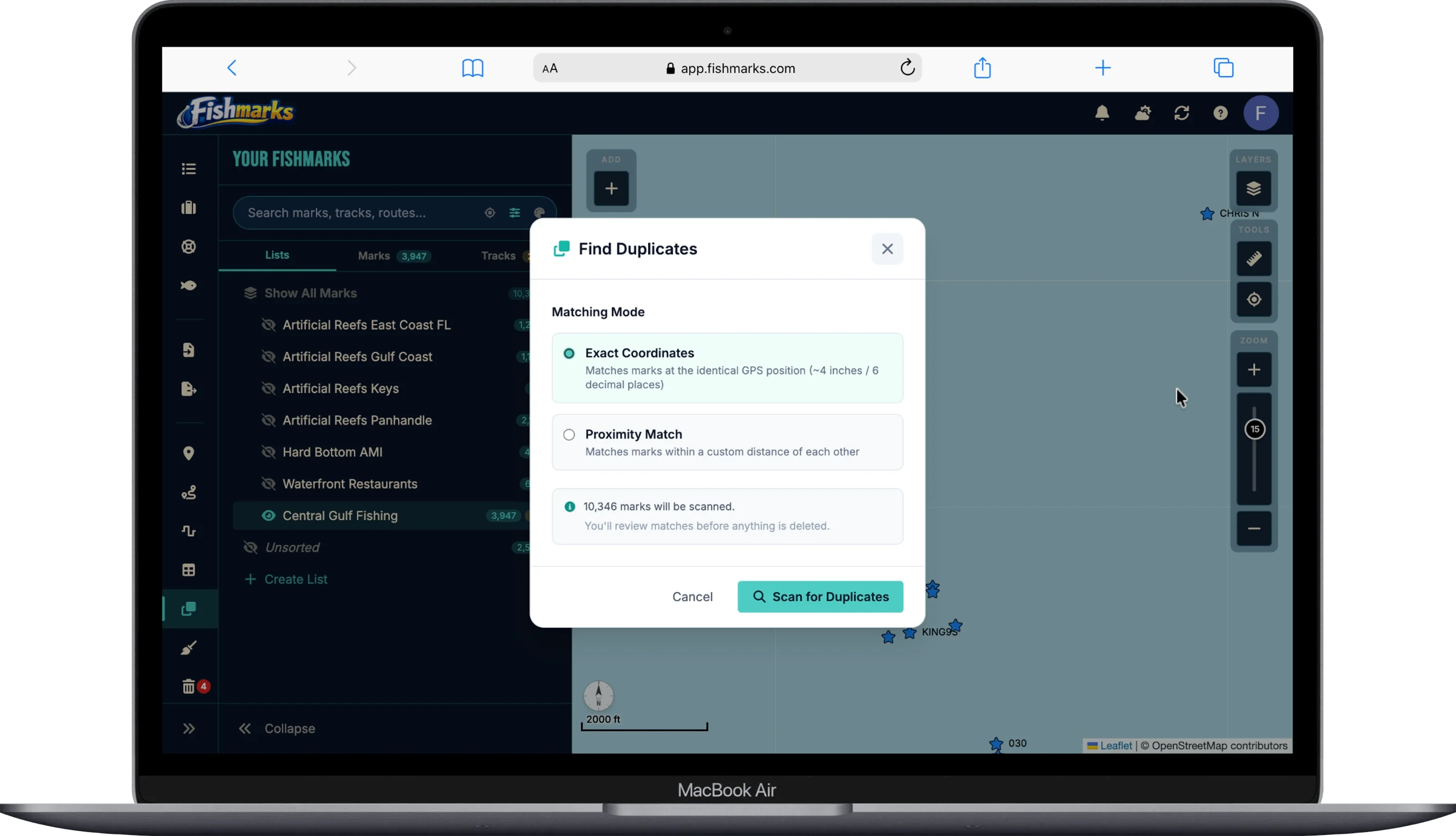Collapse the Your Fishmarks panel

[277, 729]
